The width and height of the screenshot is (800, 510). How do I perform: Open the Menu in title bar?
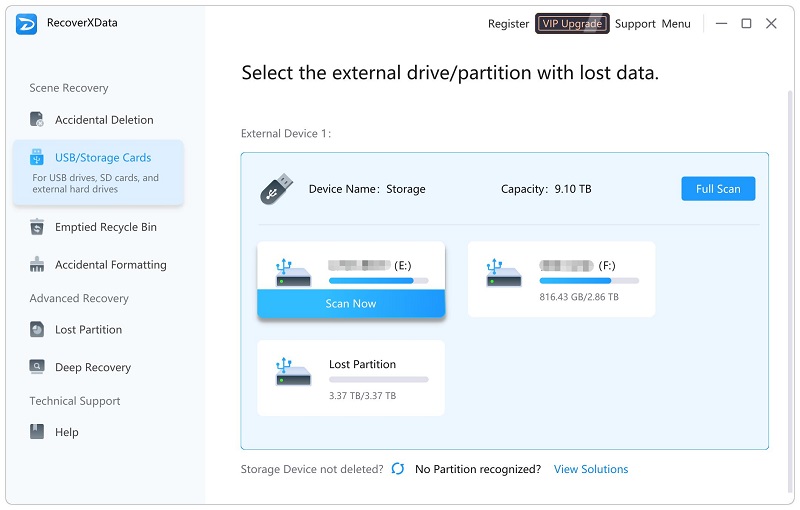(x=676, y=24)
